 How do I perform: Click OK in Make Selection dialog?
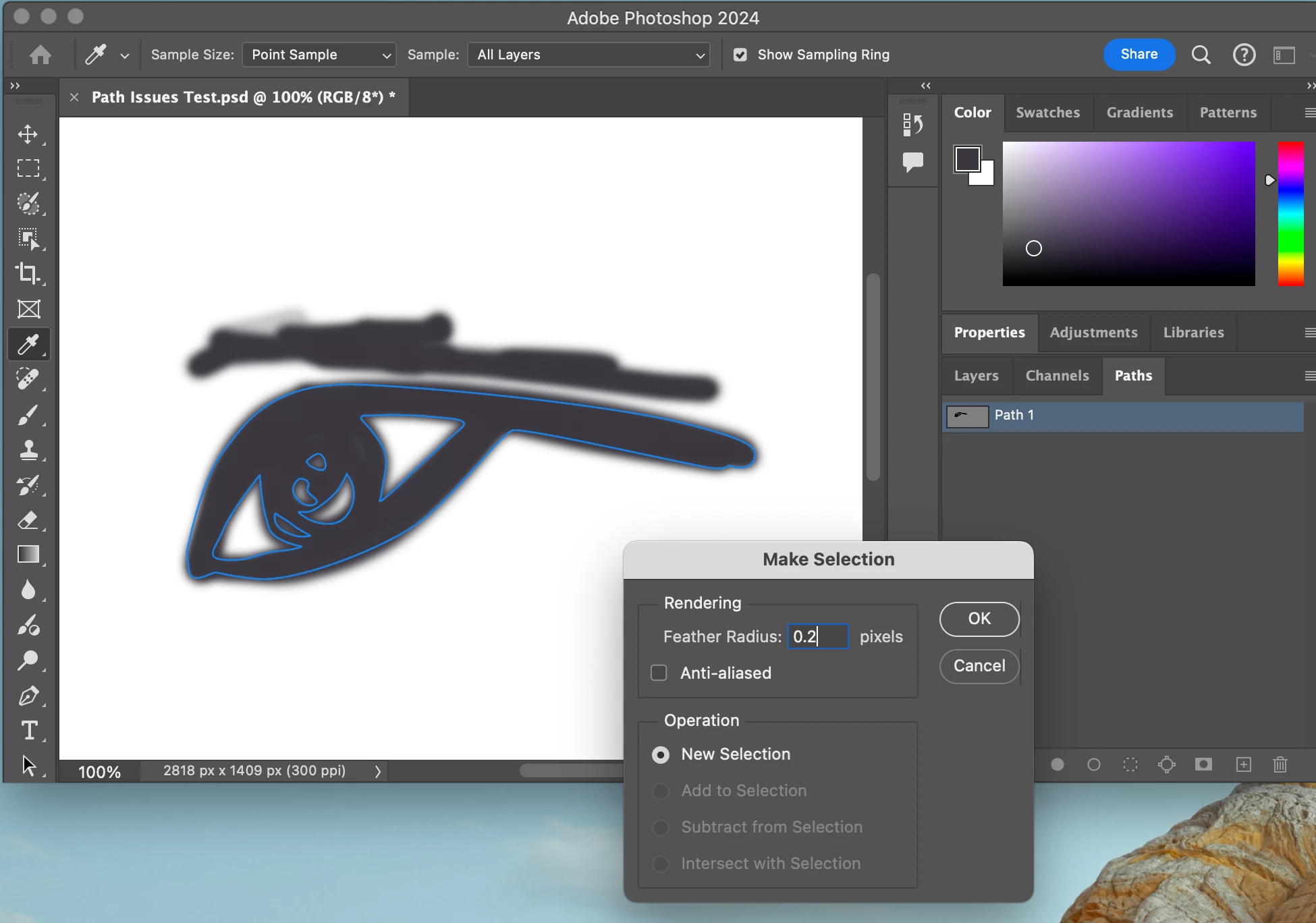[x=979, y=619]
